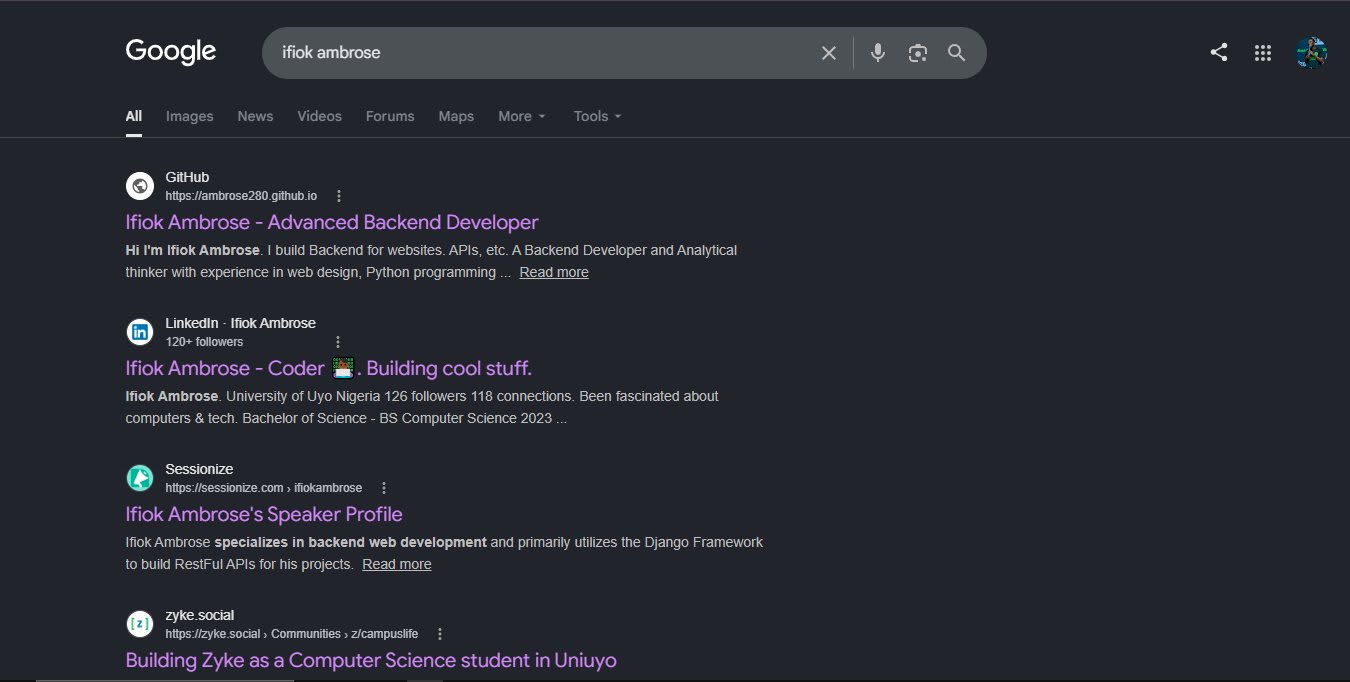The image size is (1350, 682).
Task: Switch to the Images tab
Action: 190,116
